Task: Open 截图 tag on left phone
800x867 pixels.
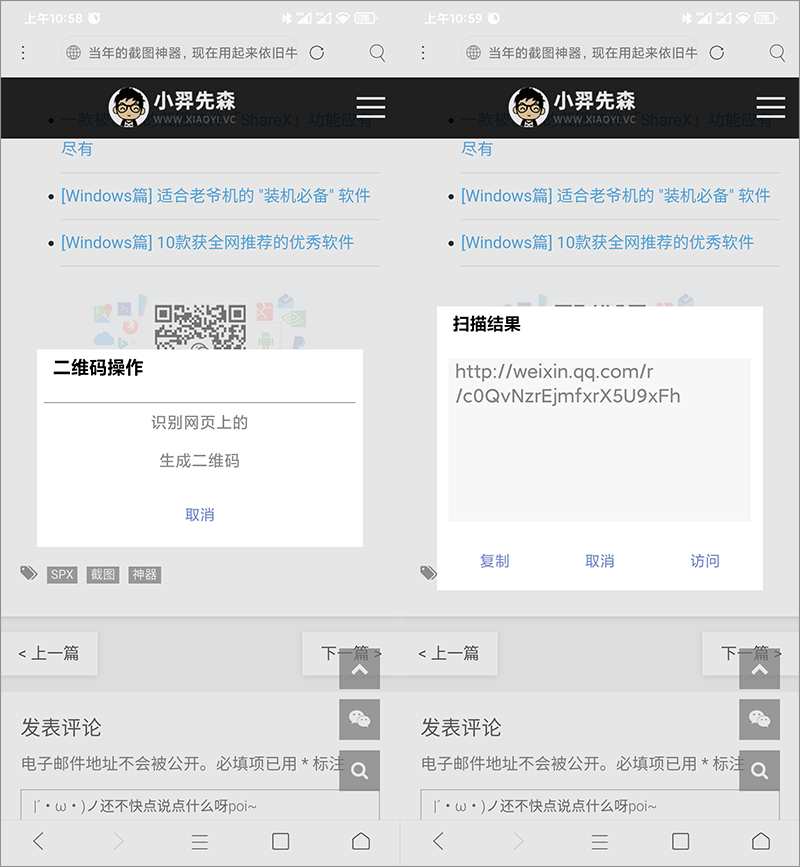Action: (x=103, y=574)
